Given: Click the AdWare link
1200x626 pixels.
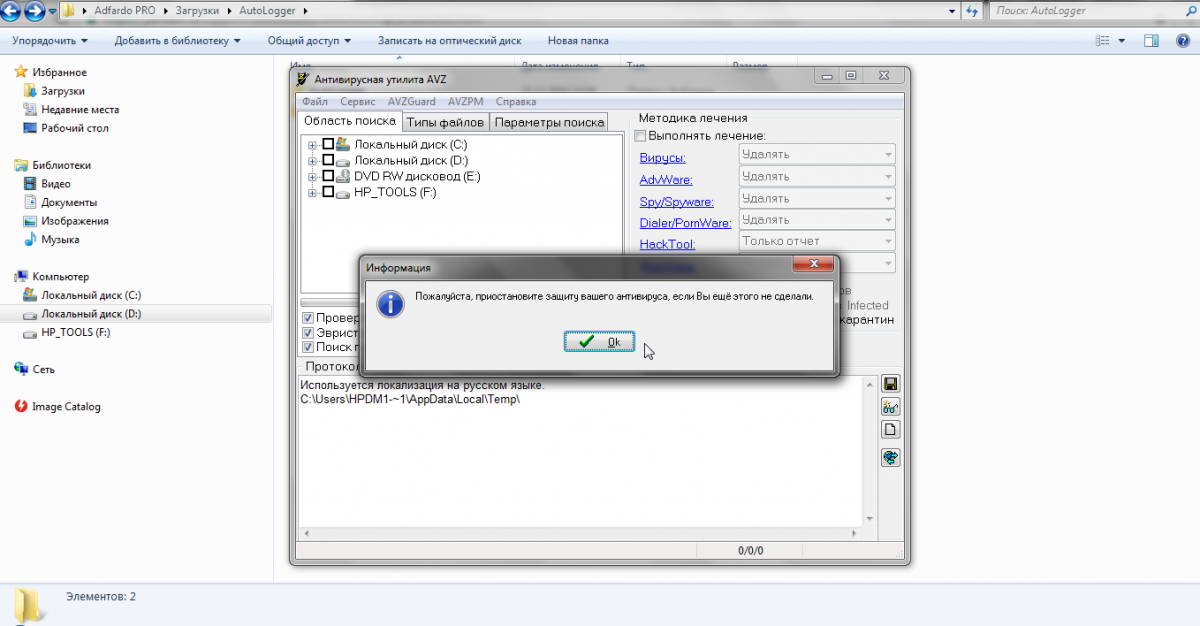Looking at the screenshot, I should 666,180.
